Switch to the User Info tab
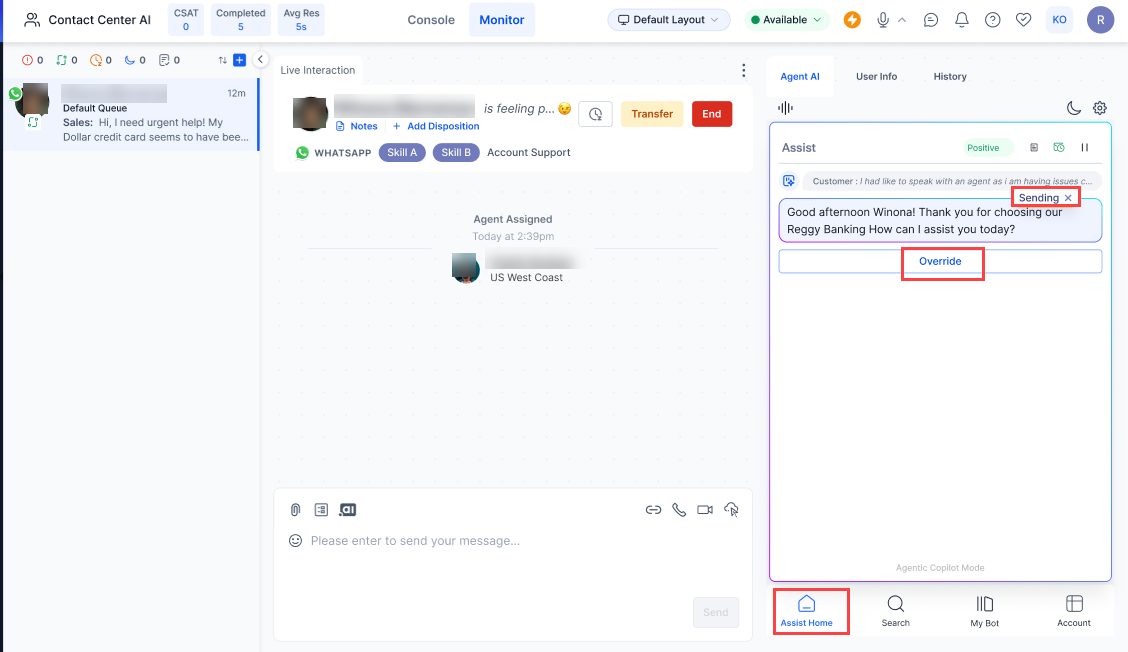 [876, 77]
